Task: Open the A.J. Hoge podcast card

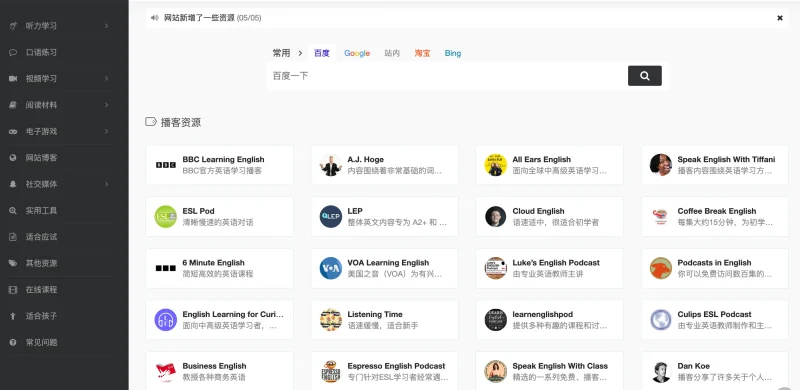Action: tap(385, 165)
